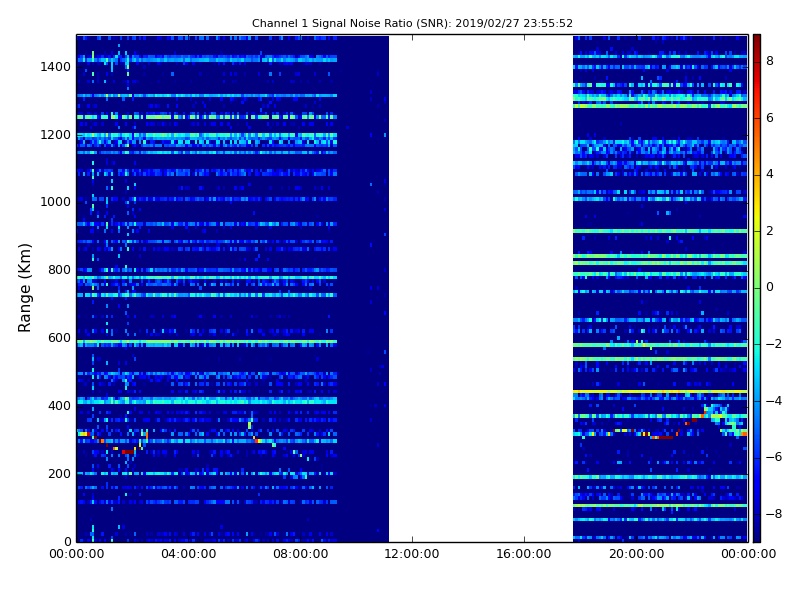Click the 20:00:00 time tick label
The width and height of the screenshot is (800, 600).
[x=636, y=554]
